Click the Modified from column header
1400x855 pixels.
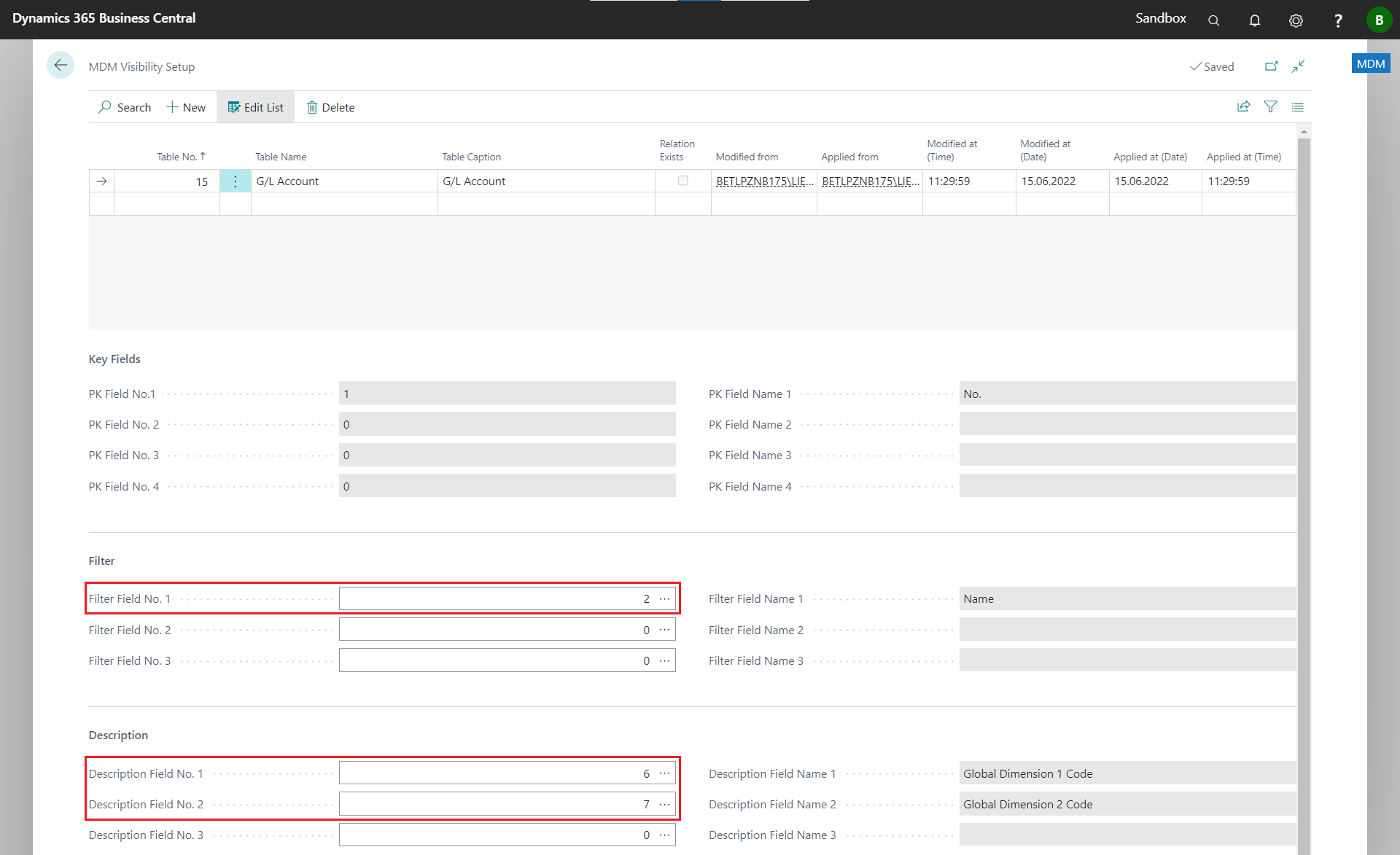pos(747,157)
